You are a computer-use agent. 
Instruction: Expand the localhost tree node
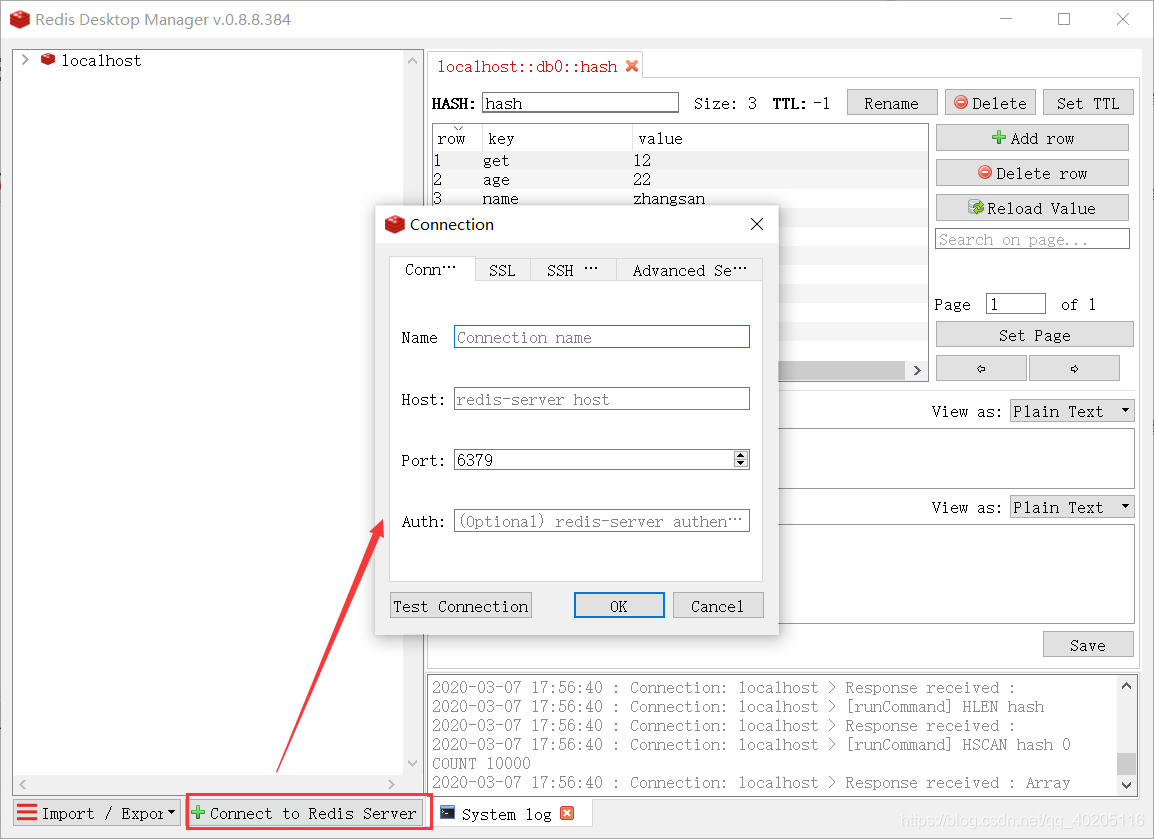click(x=25, y=60)
